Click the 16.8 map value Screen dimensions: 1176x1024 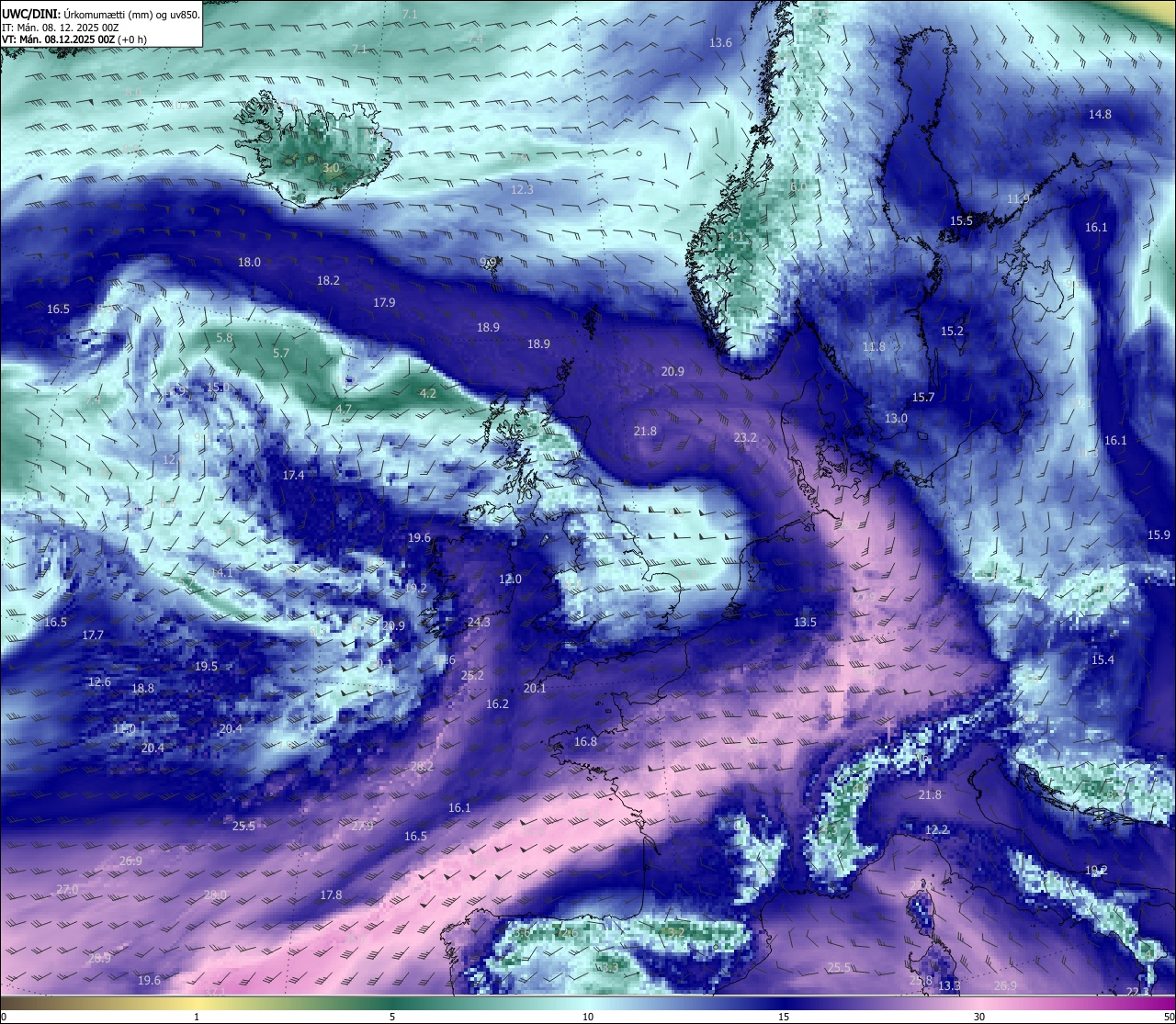[x=585, y=741]
